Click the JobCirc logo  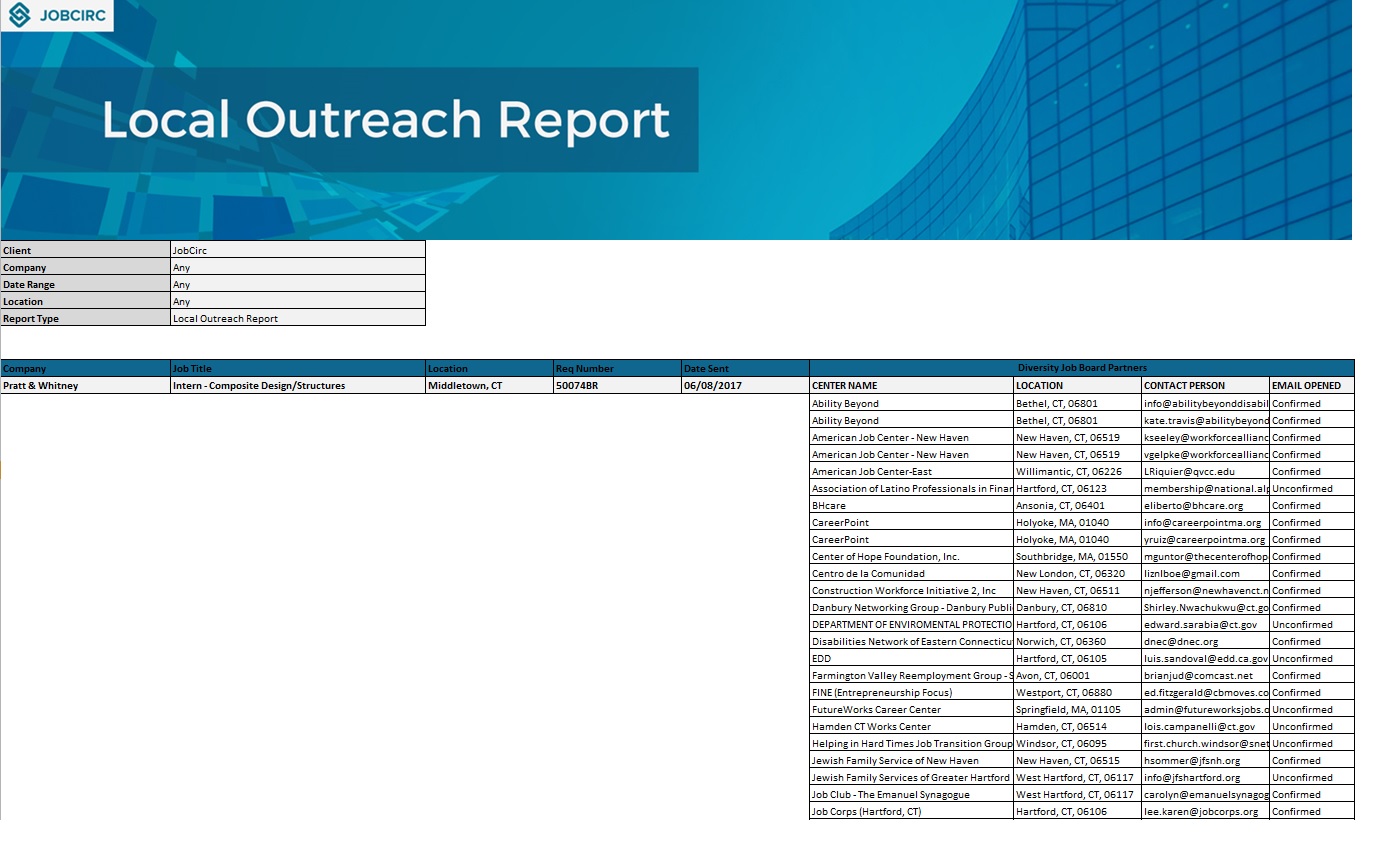click(x=57, y=15)
